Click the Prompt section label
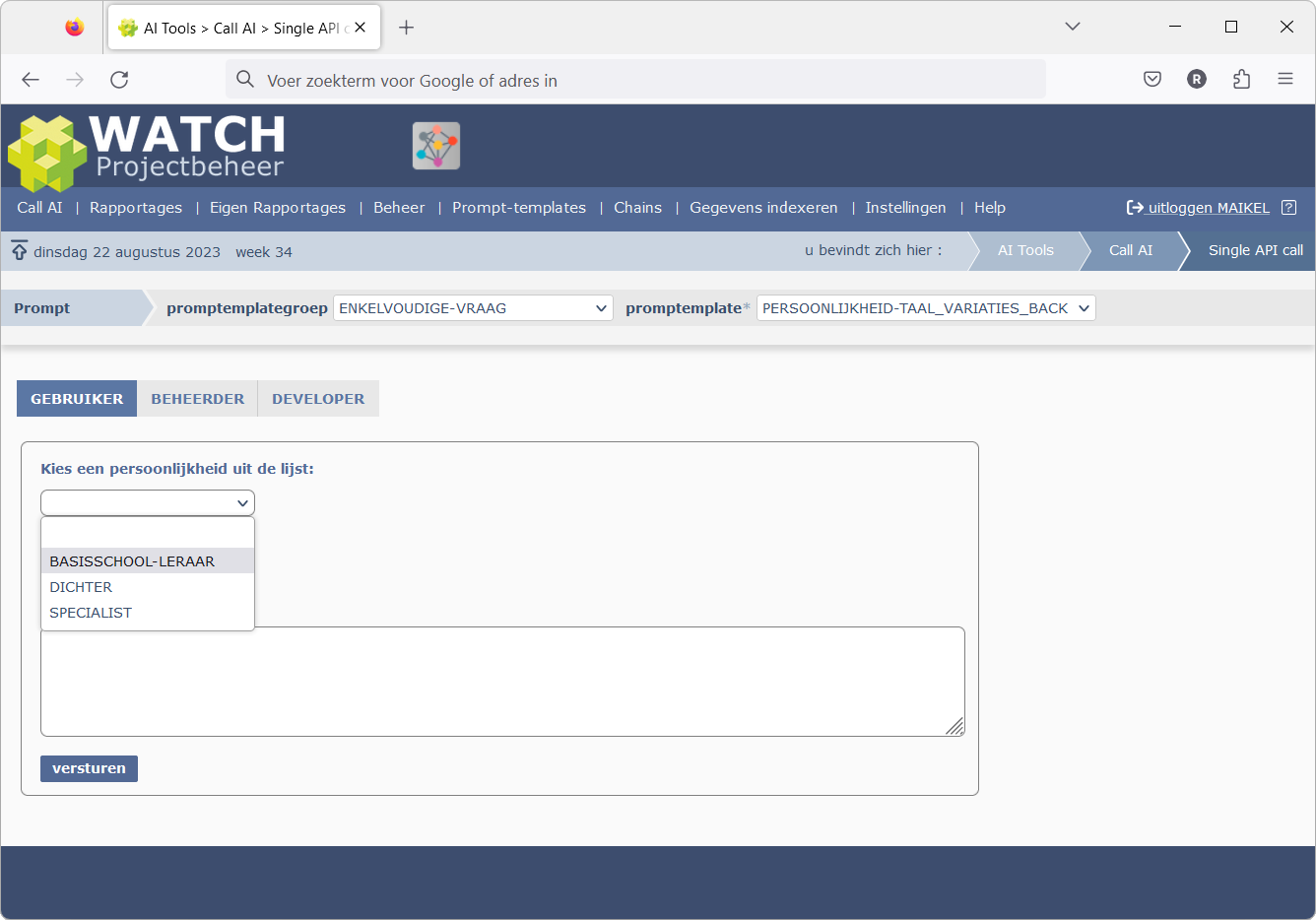Screen dimensions: 1316x920 tap(42, 308)
